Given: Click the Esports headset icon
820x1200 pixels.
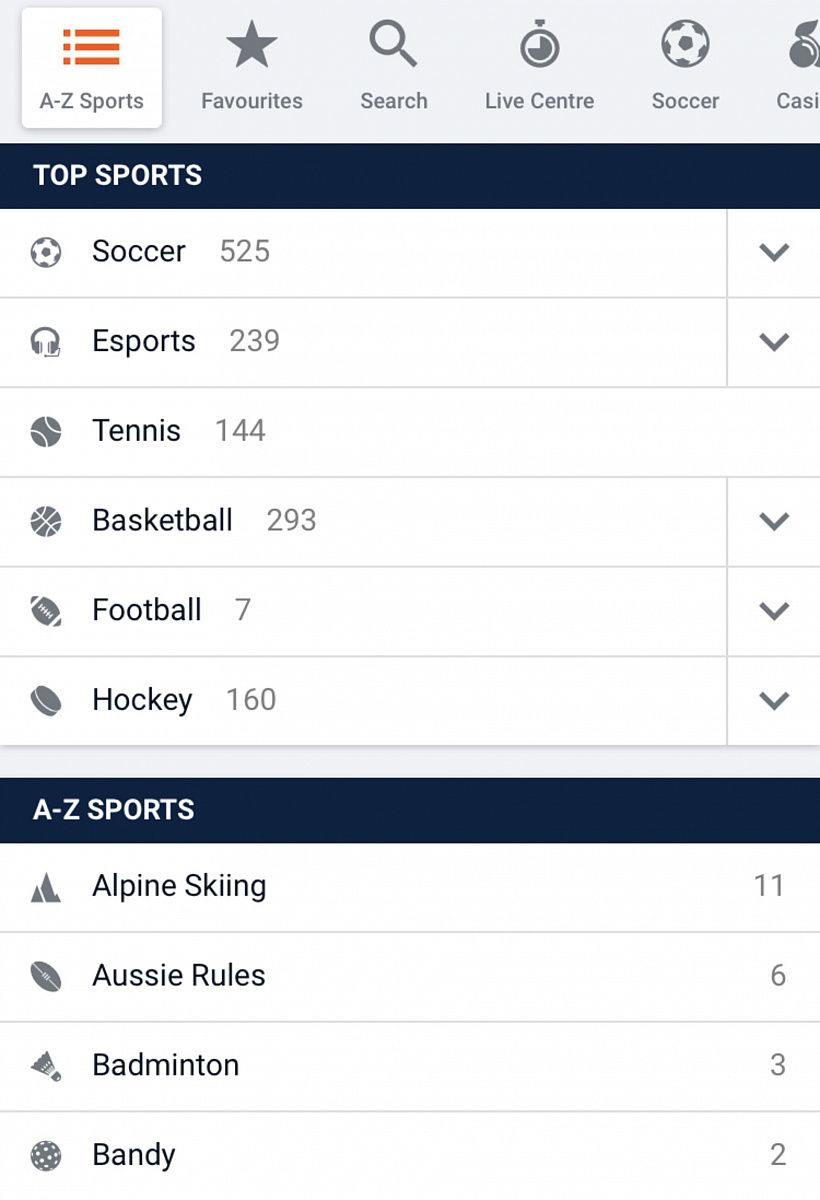Looking at the screenshot, I should coord(46,342).
